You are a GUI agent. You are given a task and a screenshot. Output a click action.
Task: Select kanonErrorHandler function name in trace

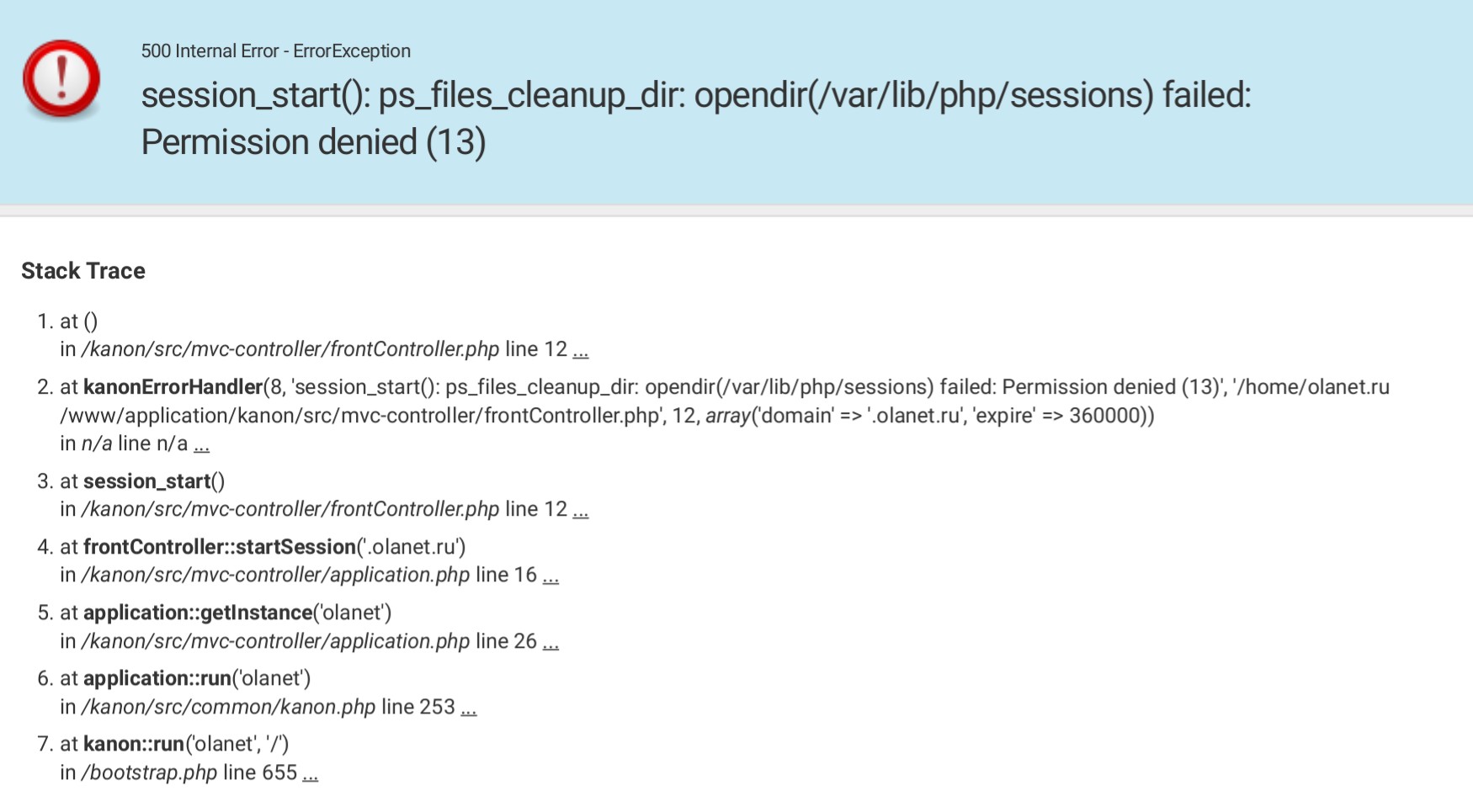pyautogui.click(x=173, y=387)
